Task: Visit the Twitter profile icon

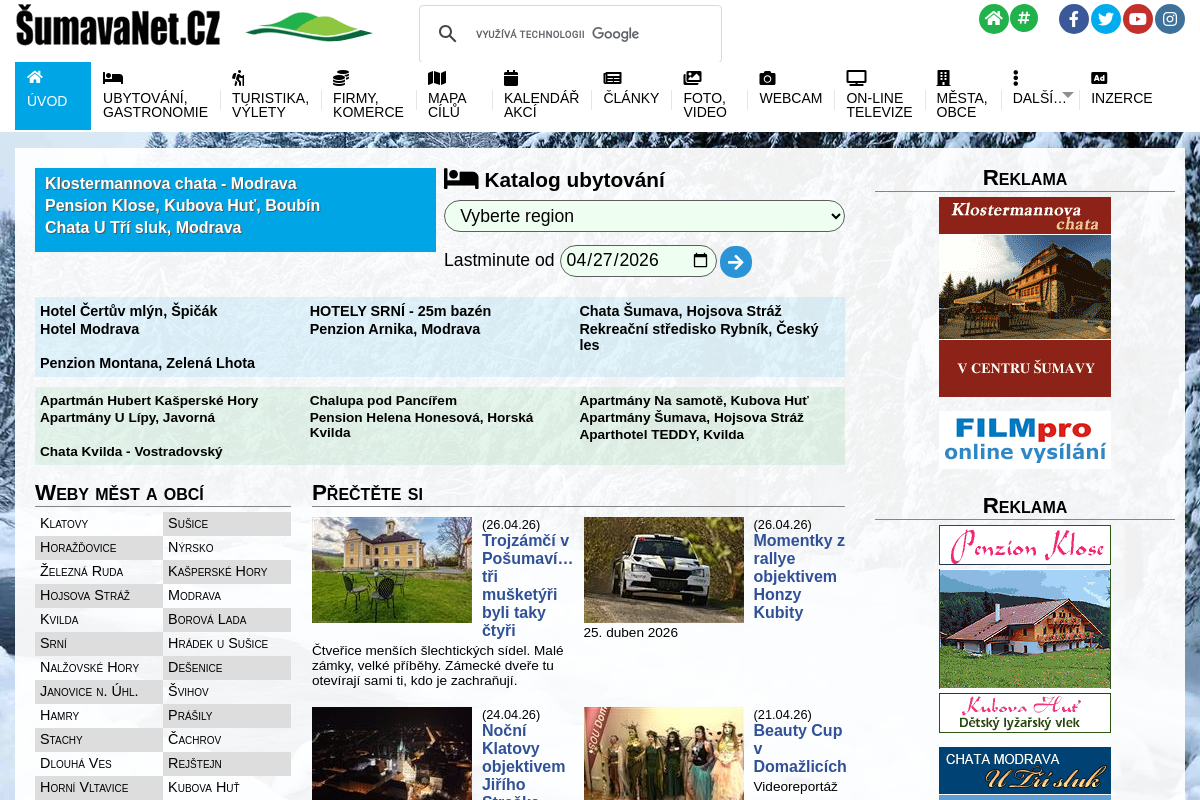Action: coord(1106,19)
